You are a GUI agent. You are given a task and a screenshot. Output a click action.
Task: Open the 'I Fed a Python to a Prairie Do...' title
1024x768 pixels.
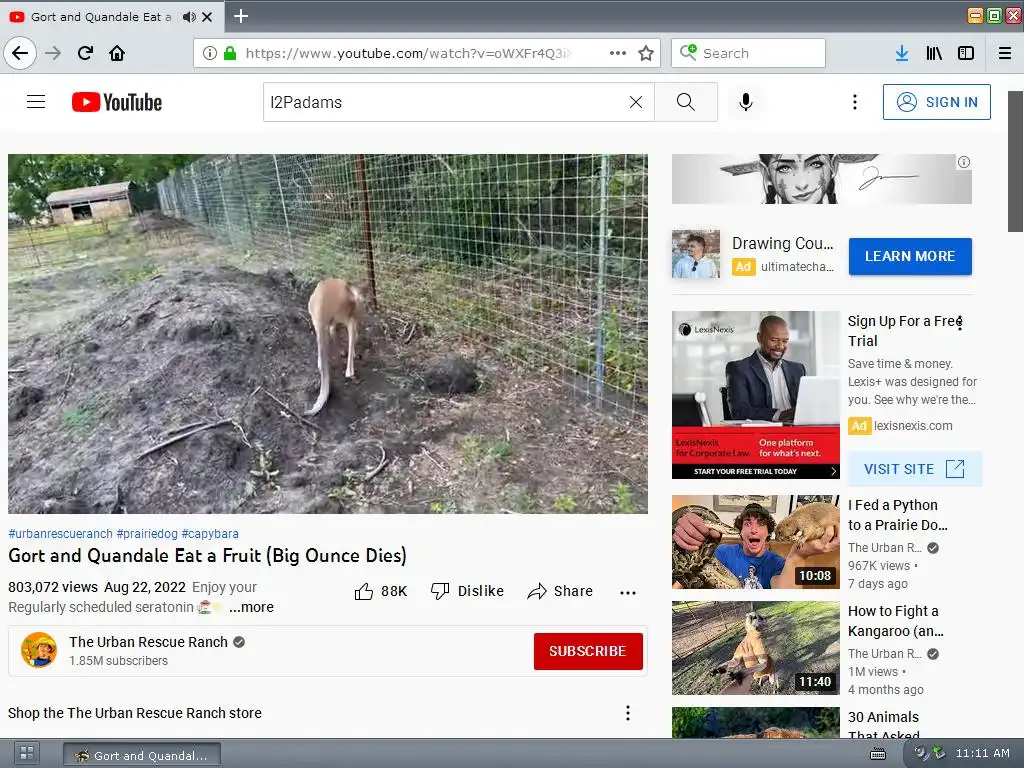tap(897, 515)
